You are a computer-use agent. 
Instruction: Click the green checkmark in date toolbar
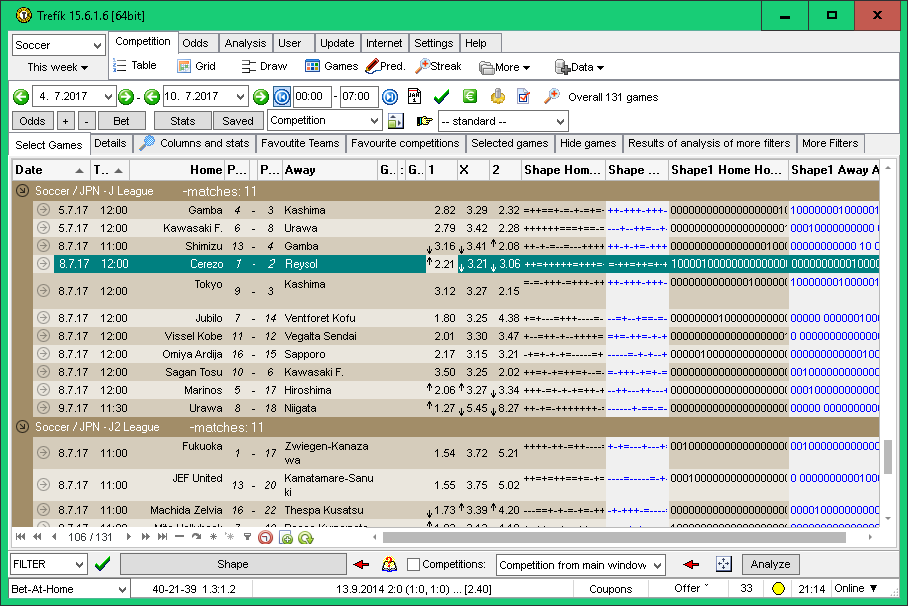coord(441,97)
